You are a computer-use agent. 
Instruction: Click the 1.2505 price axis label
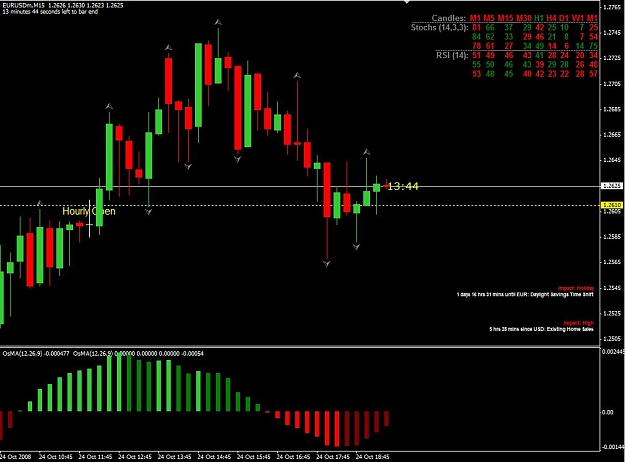(612, 339)
